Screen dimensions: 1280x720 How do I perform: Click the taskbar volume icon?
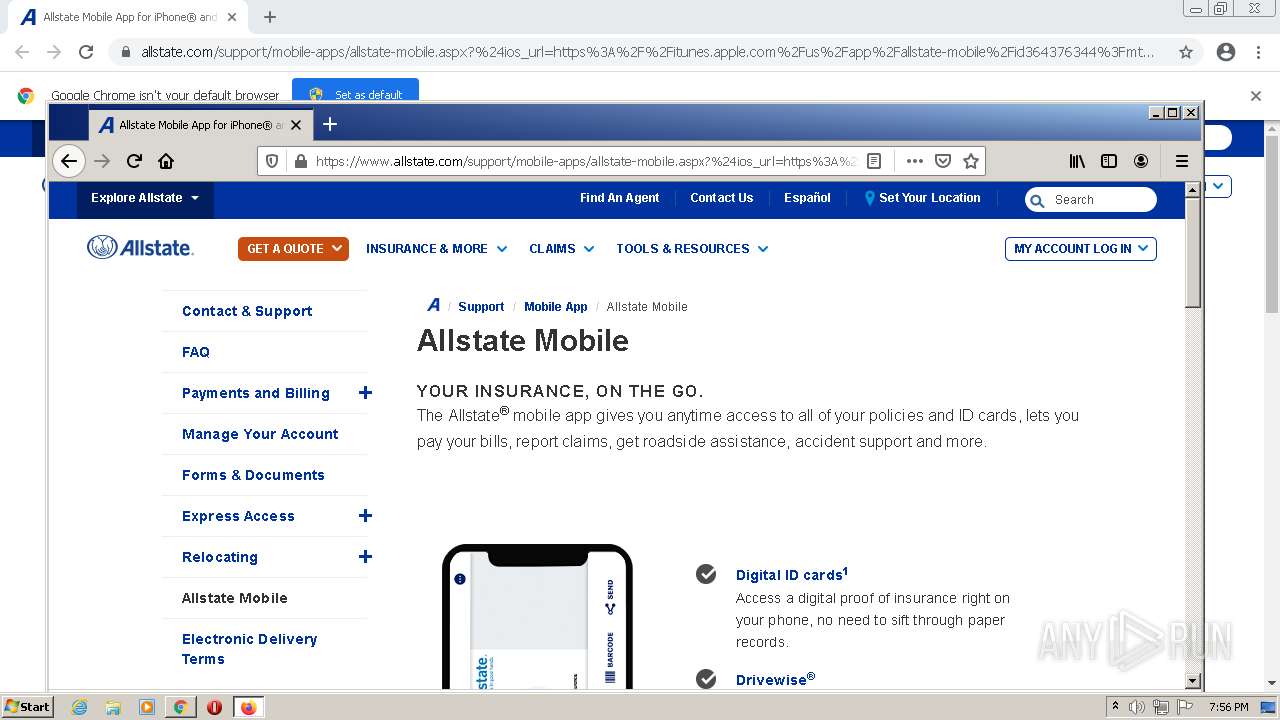click(x=1136, y=707)
